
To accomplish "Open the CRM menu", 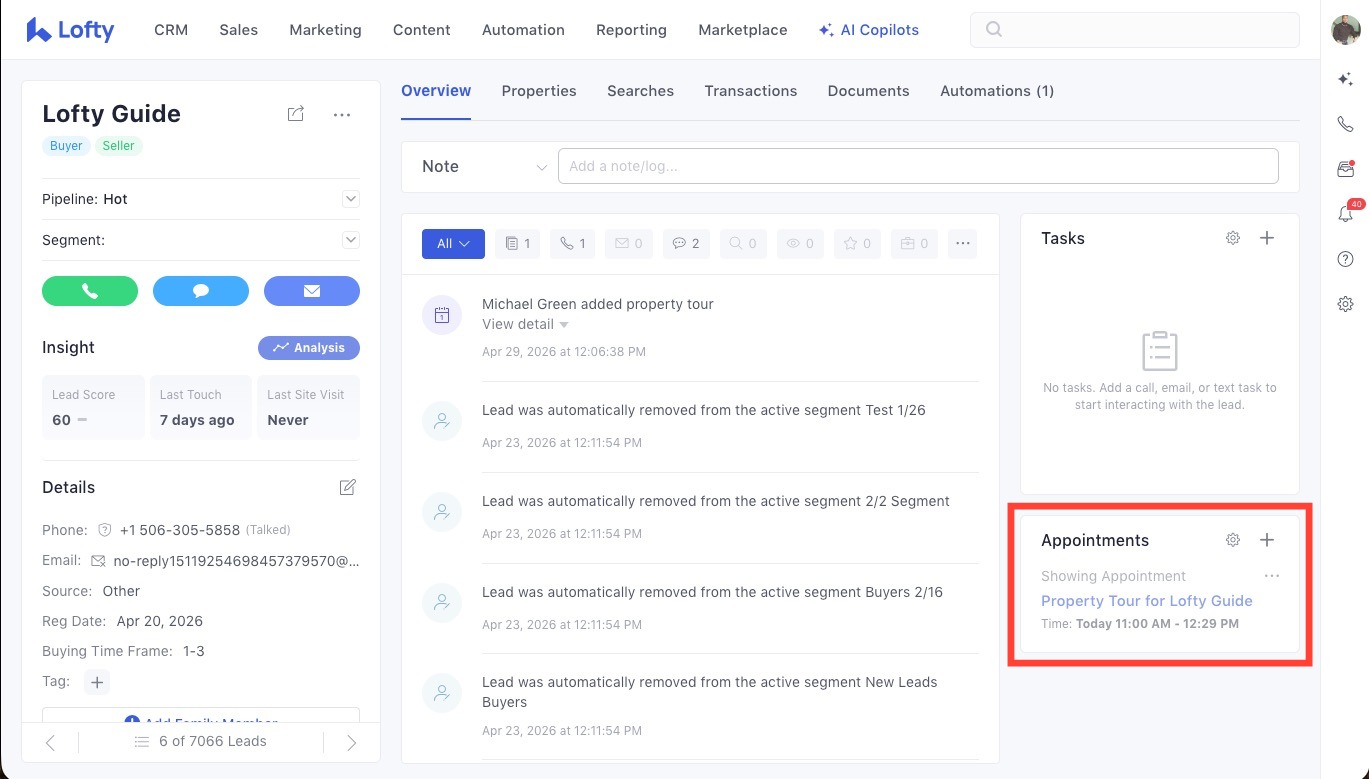I will [171, 30].
